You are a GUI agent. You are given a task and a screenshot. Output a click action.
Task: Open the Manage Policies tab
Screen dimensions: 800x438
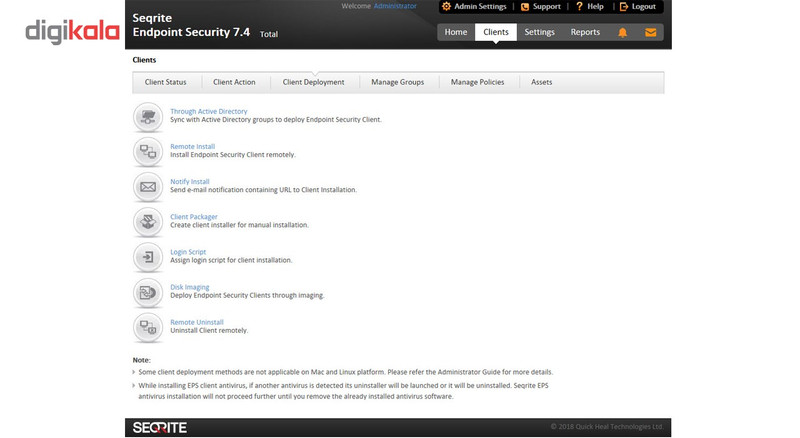pyautogui.click(x=478, y=82)
